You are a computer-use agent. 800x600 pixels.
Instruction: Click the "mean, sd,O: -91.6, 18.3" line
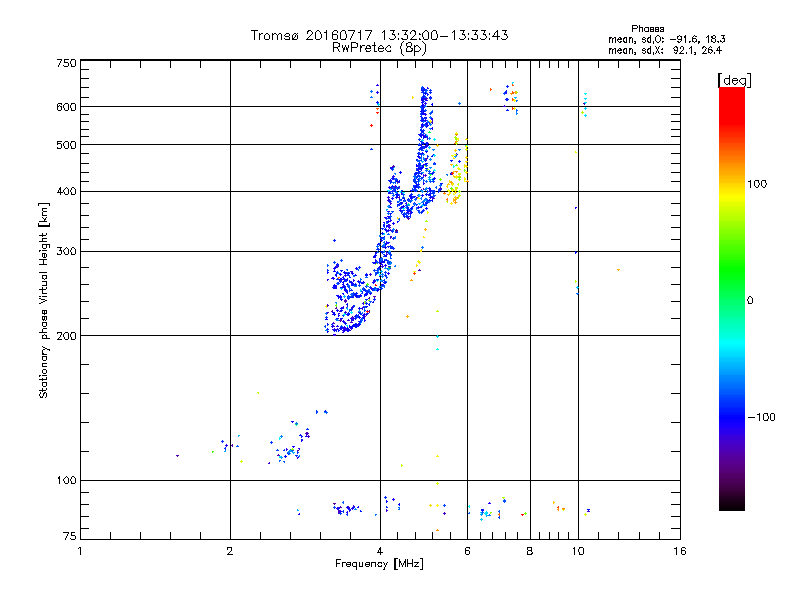point(667,39)
